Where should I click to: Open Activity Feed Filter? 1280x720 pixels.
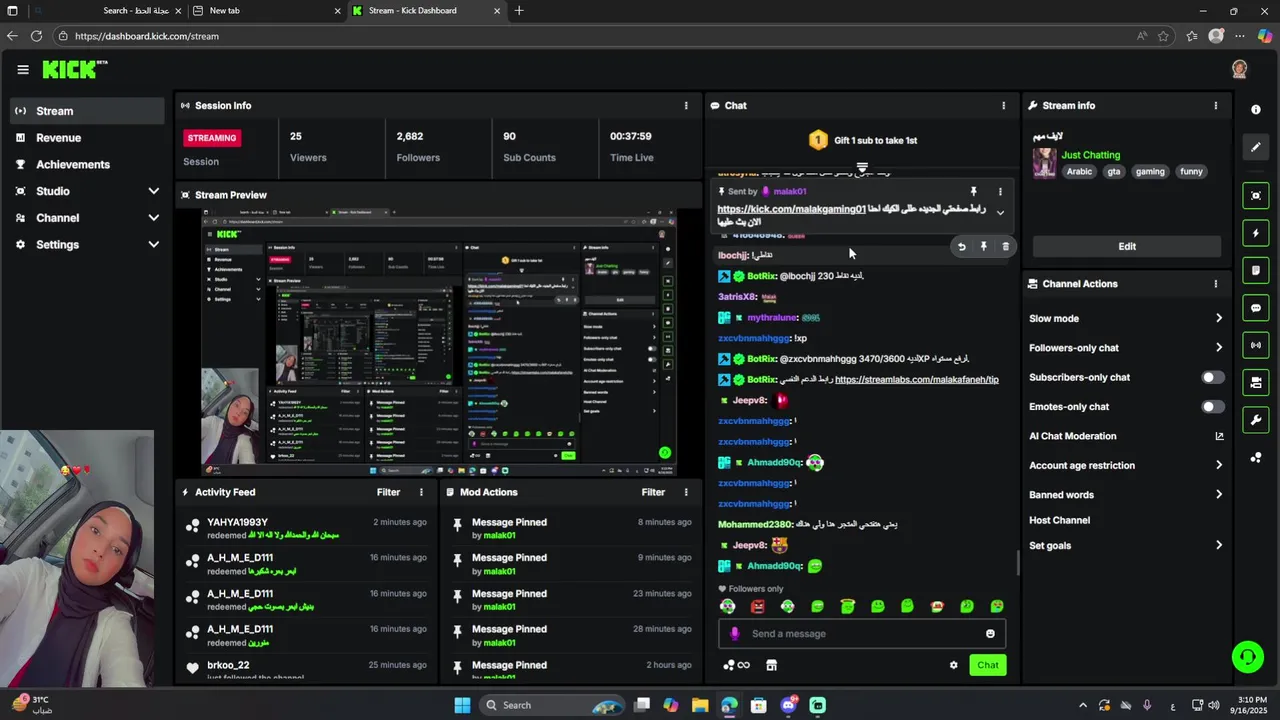point(388,492)
